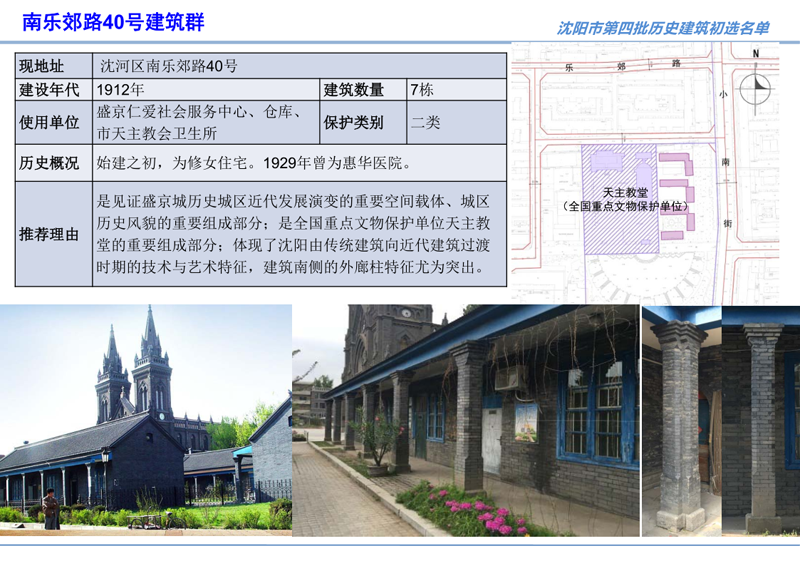
Task: Click the 保护类别 label cell
Action: pos(363,123)
